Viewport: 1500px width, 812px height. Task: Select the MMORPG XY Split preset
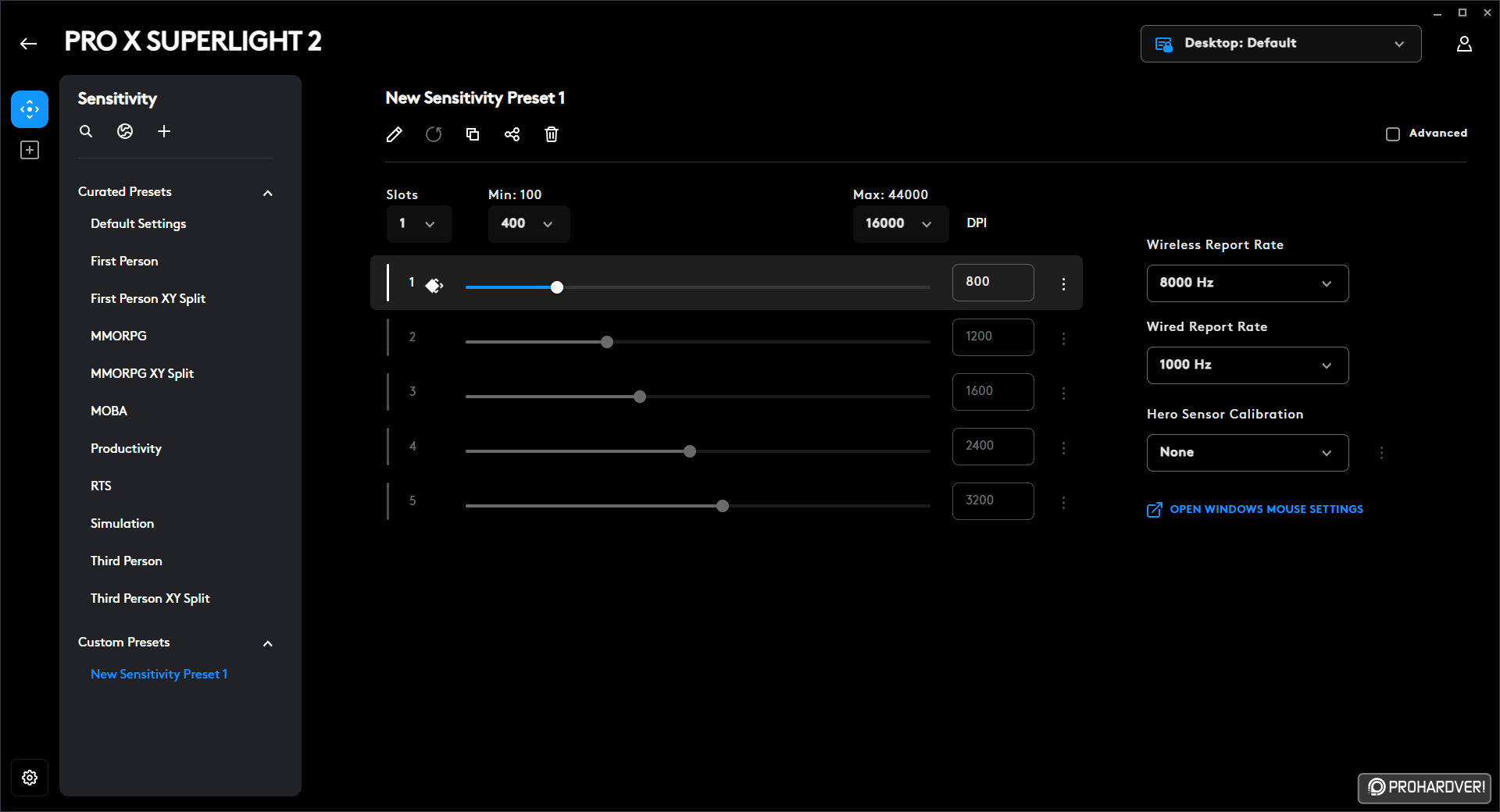pos(142,374)
